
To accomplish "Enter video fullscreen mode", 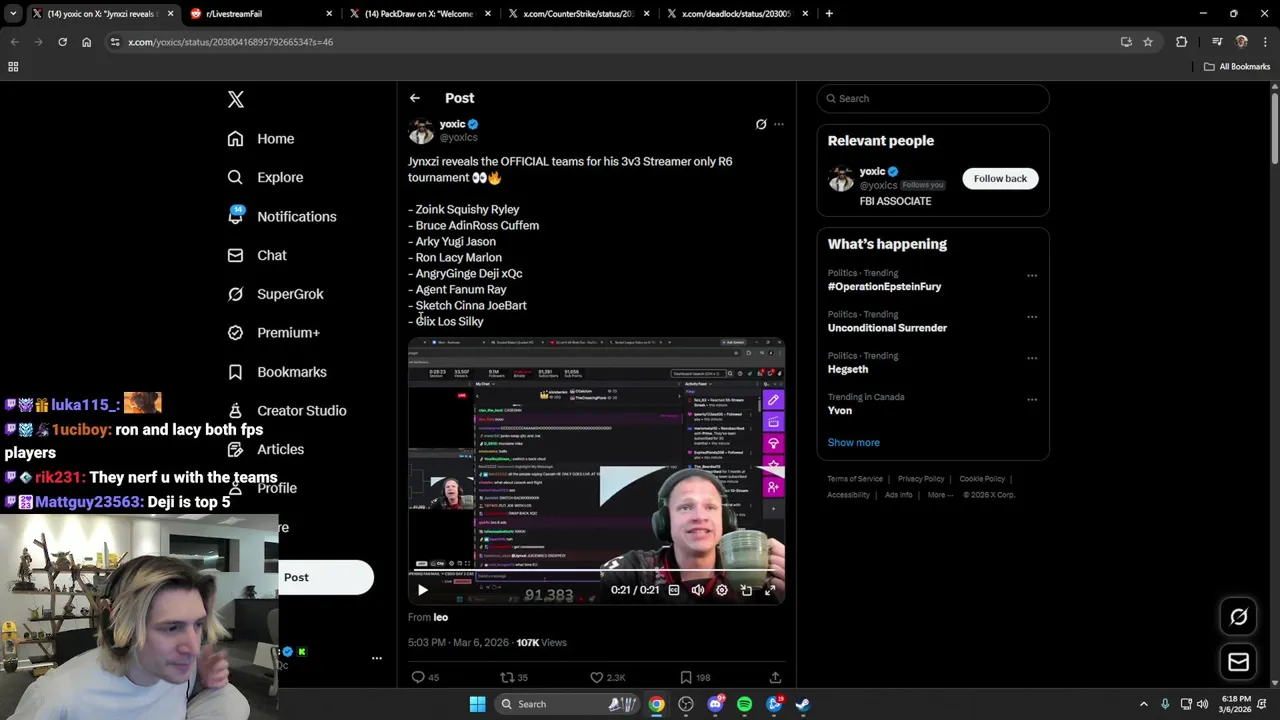I will click(770, 590).
